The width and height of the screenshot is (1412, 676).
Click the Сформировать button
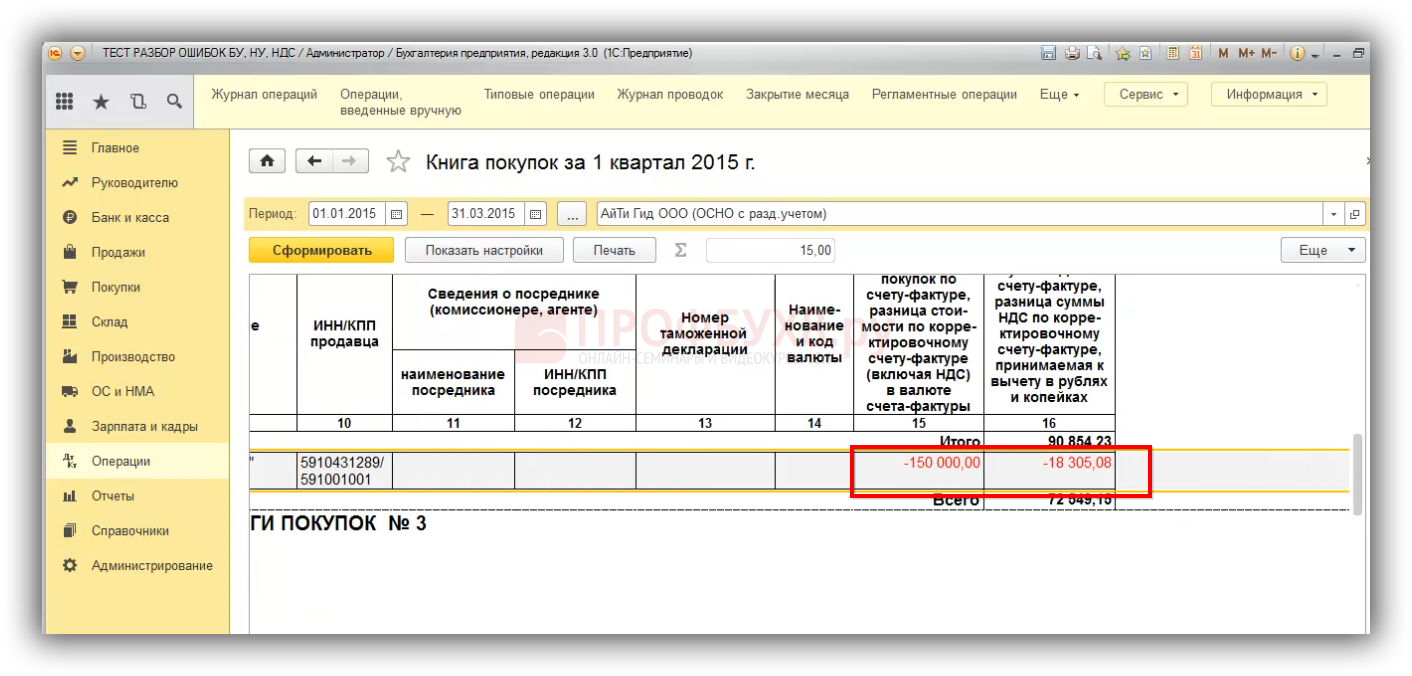click(x=321, y=251)
